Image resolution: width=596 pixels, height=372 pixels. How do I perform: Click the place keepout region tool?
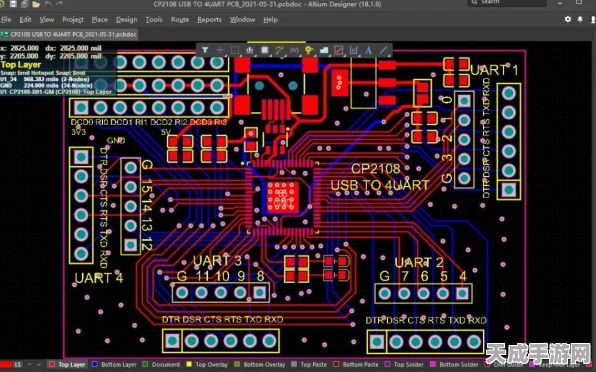[339, 50]
